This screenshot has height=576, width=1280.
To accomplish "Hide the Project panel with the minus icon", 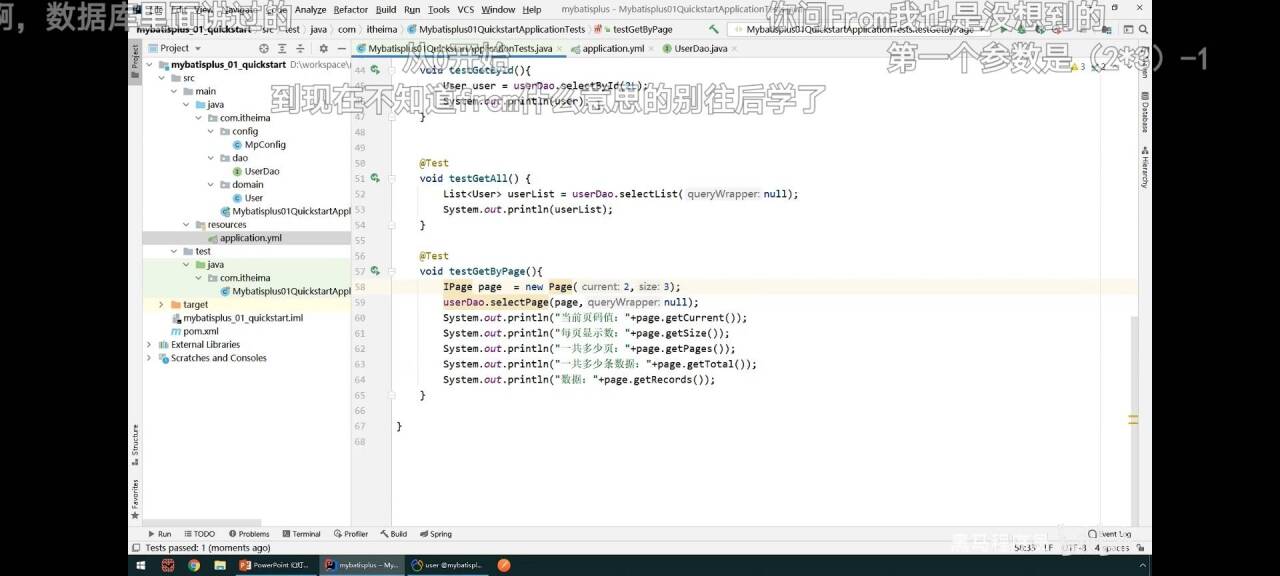I will pos(340,48).
